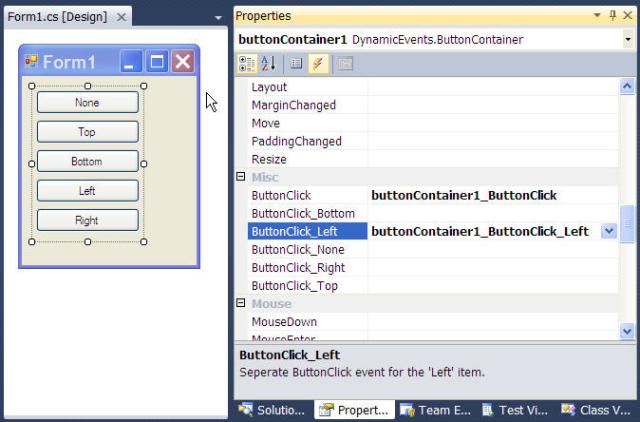
Task: Open the Properties window position dropdown arrow
Action: click(597, 16)
